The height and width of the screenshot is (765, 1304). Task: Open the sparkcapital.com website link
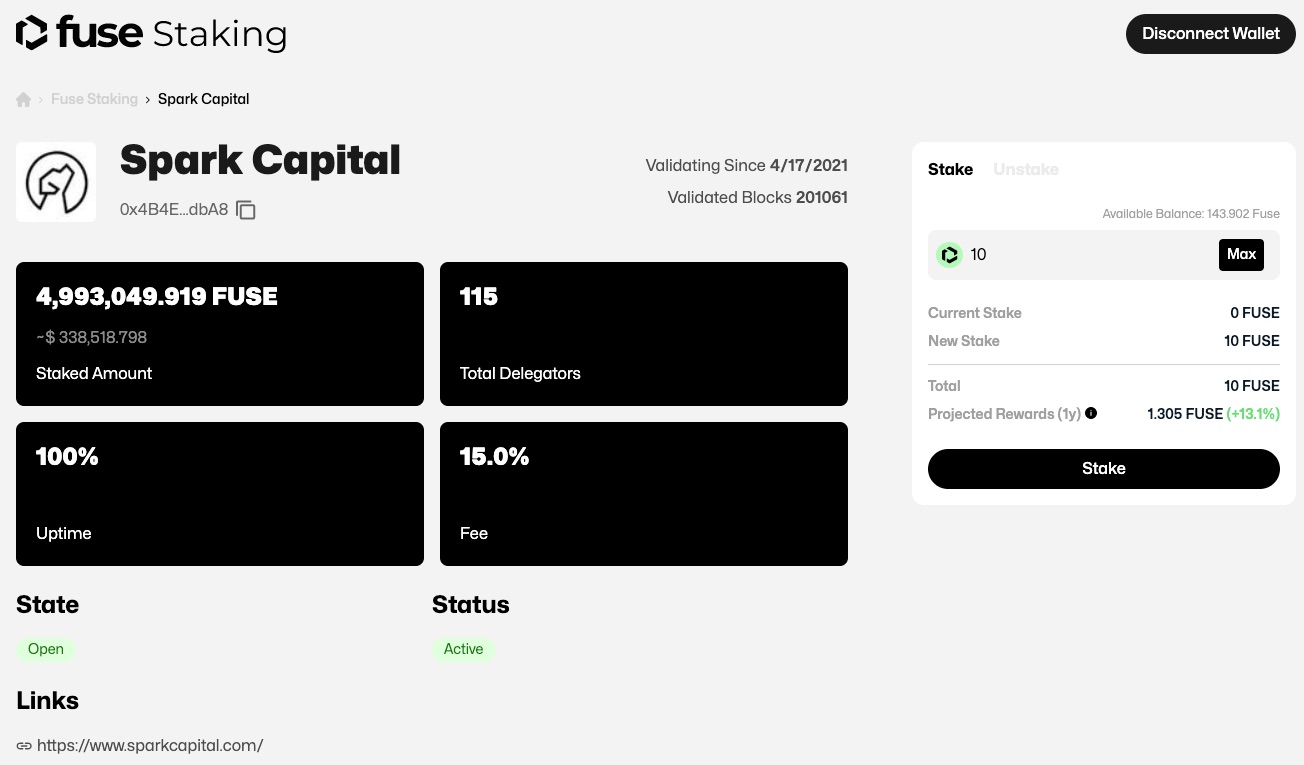tap(150, 746)
